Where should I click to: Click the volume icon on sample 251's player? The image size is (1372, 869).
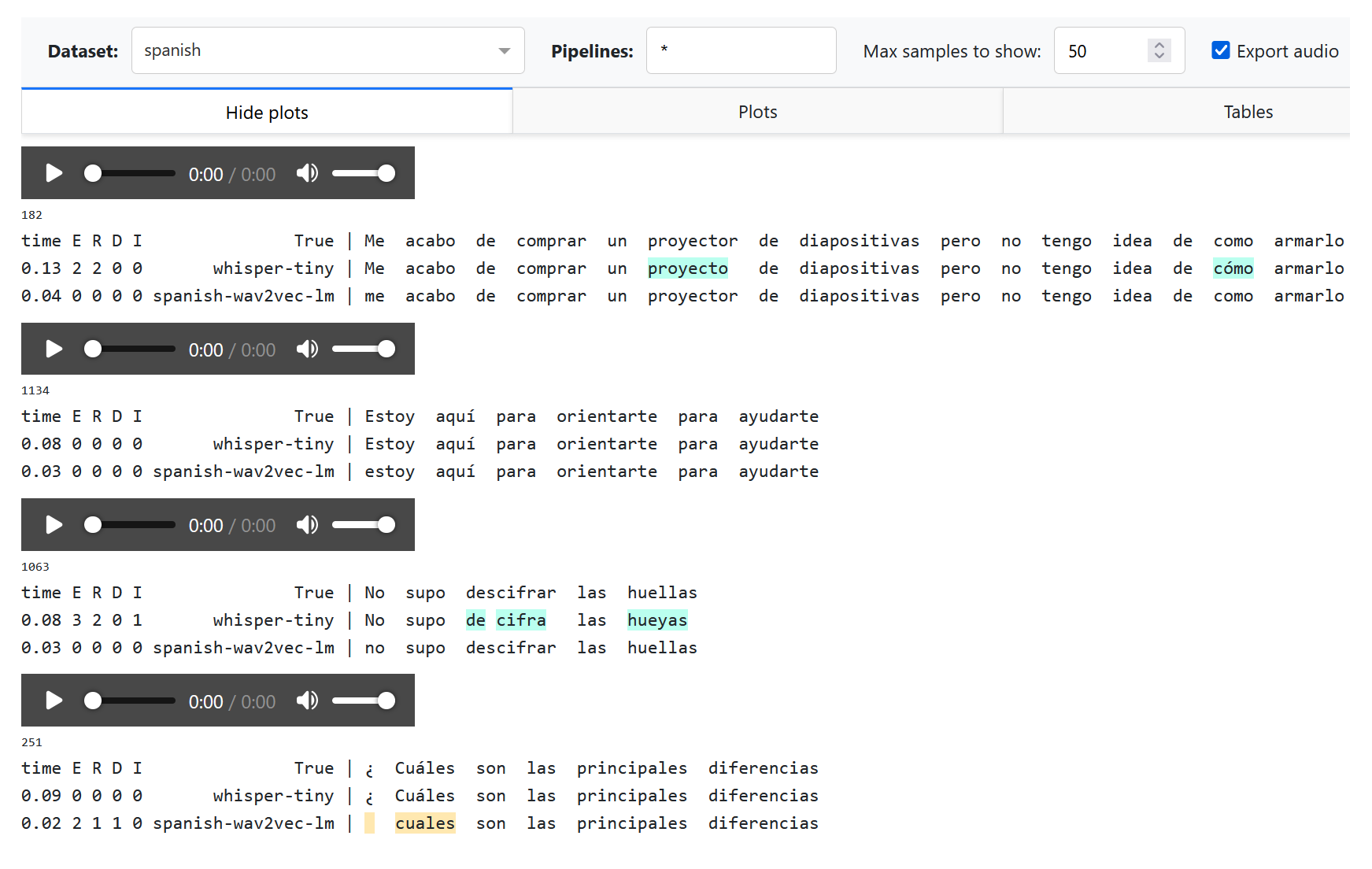[x=308, y=700]
